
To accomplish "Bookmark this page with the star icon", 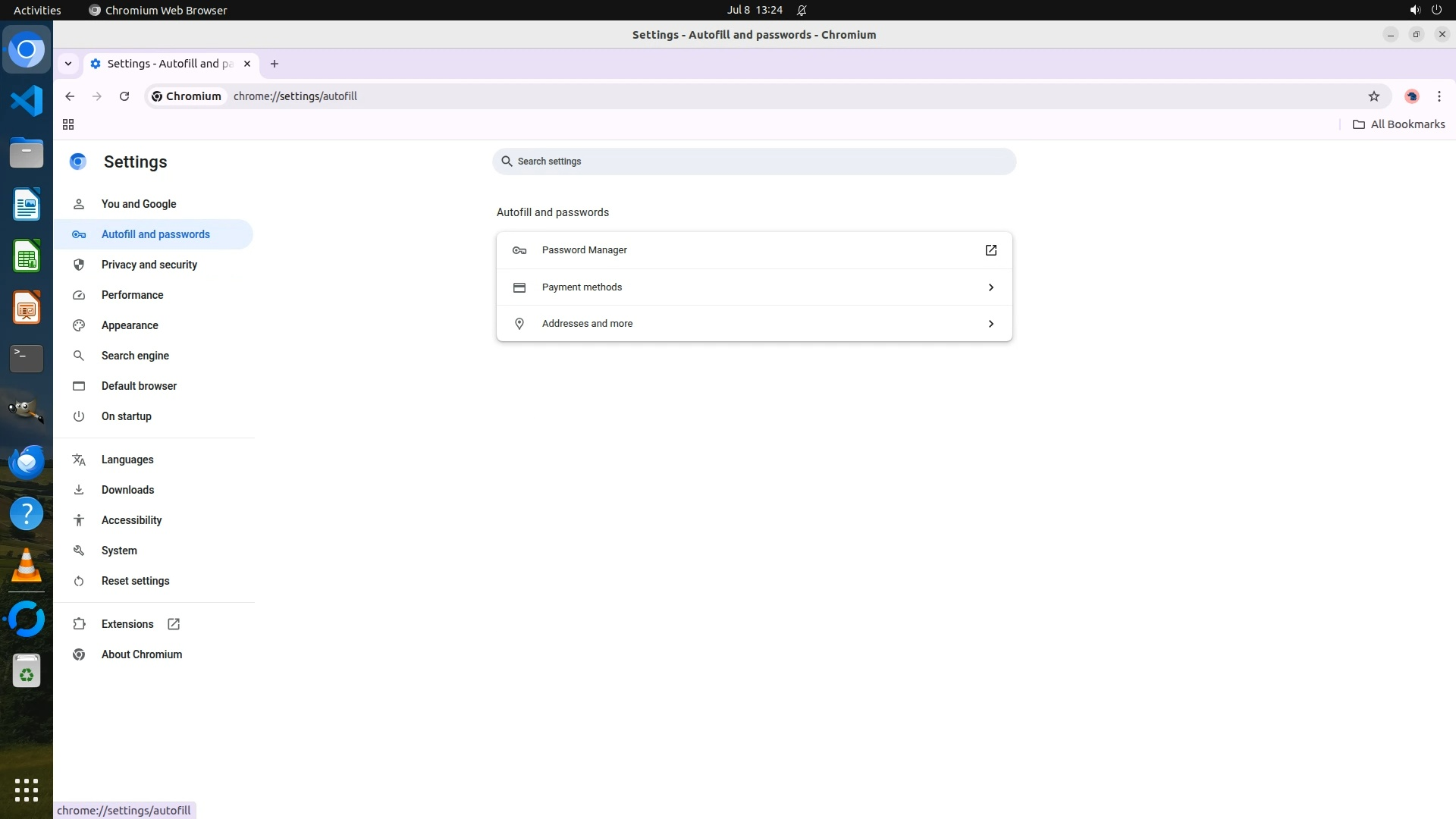I will [x=1373, y=96].
